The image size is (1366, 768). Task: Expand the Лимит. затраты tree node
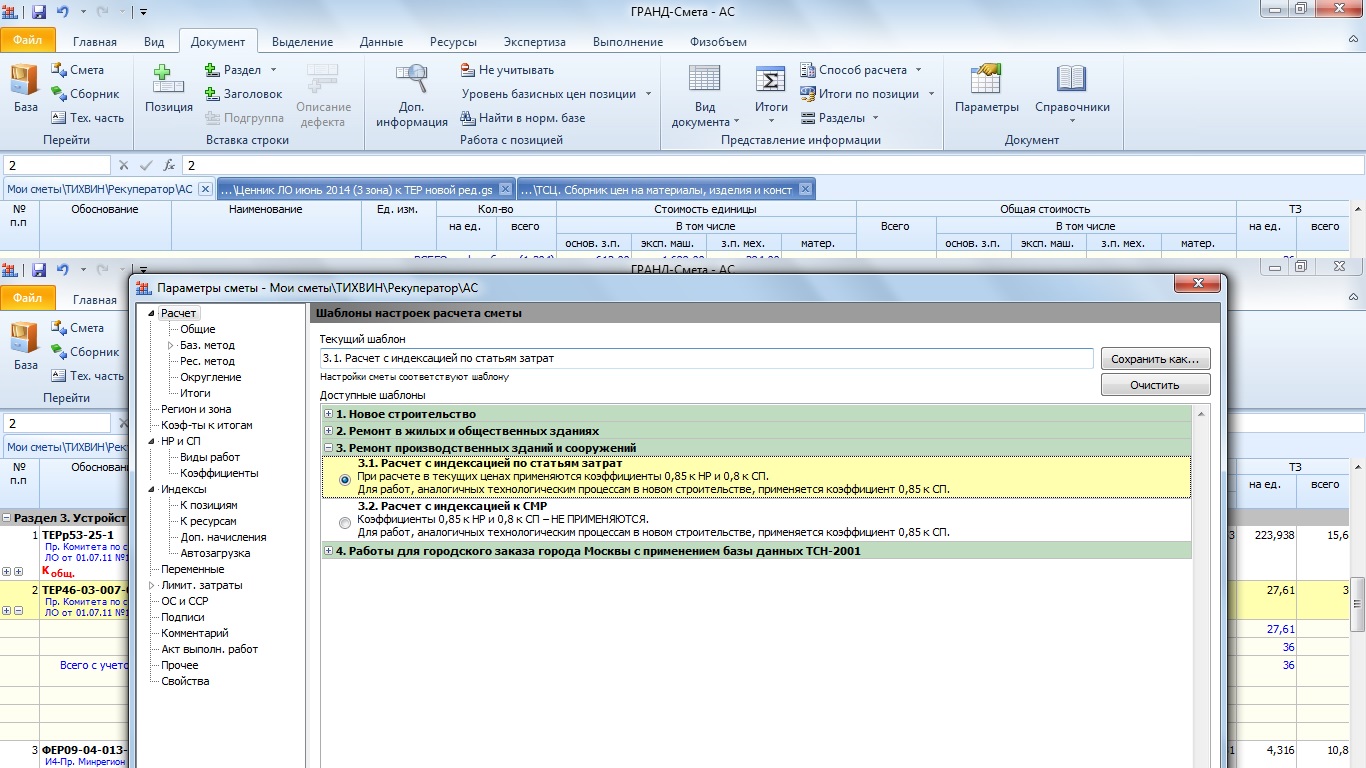point(152,585)
